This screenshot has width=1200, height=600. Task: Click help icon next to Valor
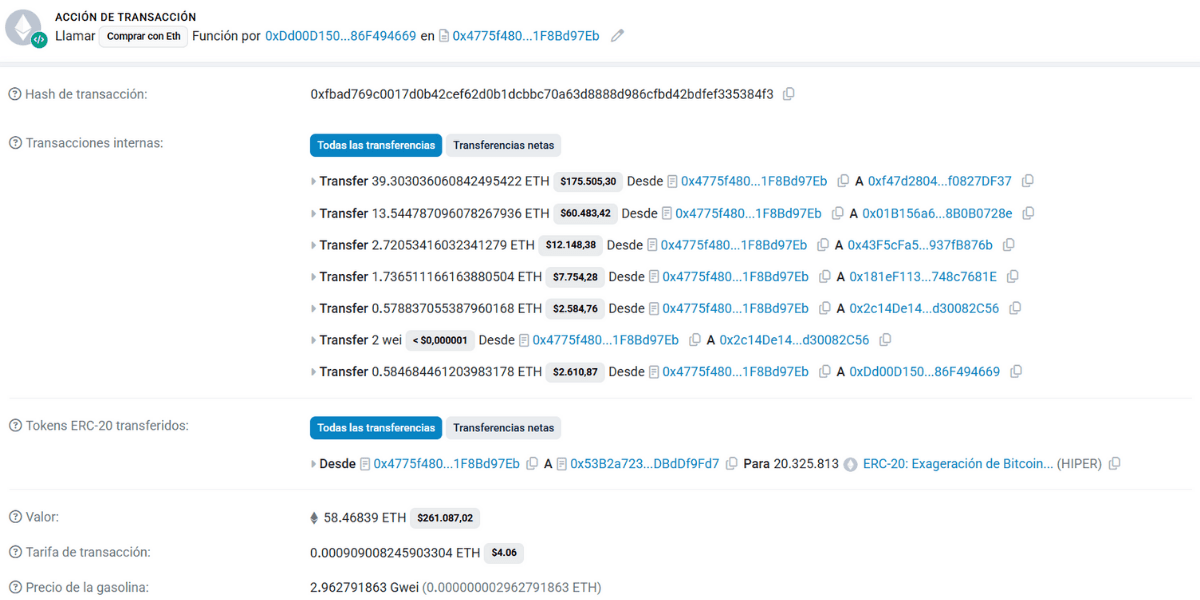click(15, 517)
